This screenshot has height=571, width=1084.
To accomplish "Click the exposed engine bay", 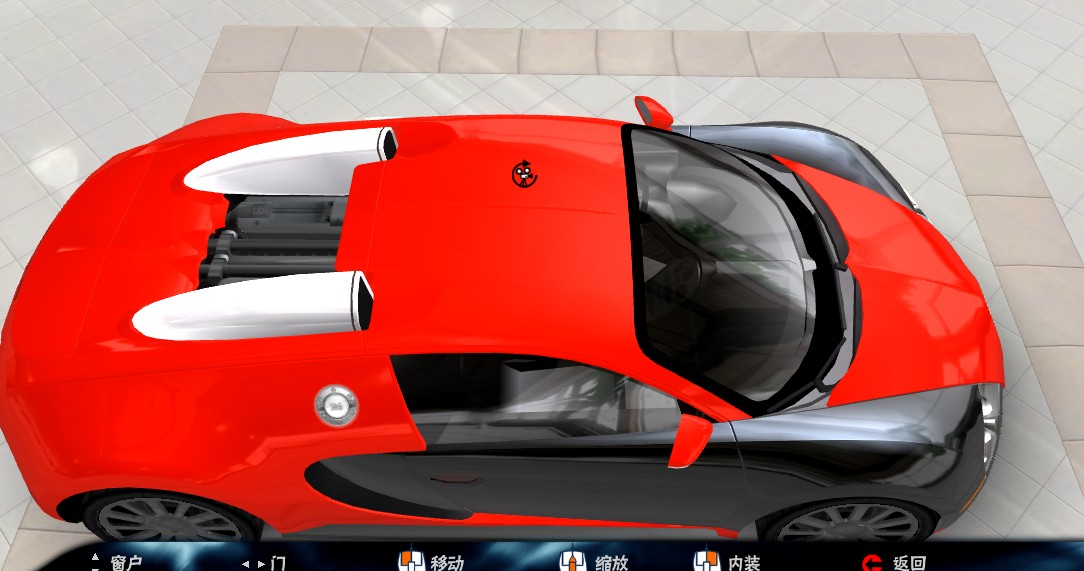I will [270, 240].
